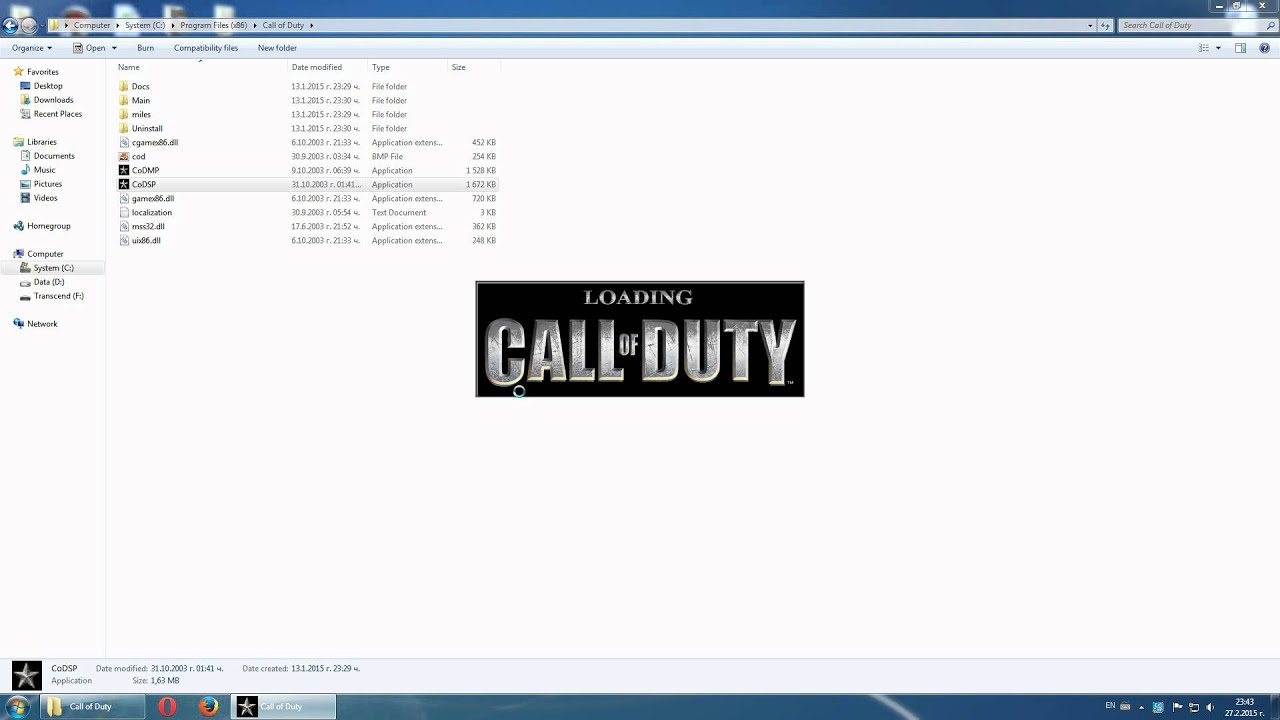Select Downloads under Favorites
1280x720 pixels.
click(x=53, y=100)
